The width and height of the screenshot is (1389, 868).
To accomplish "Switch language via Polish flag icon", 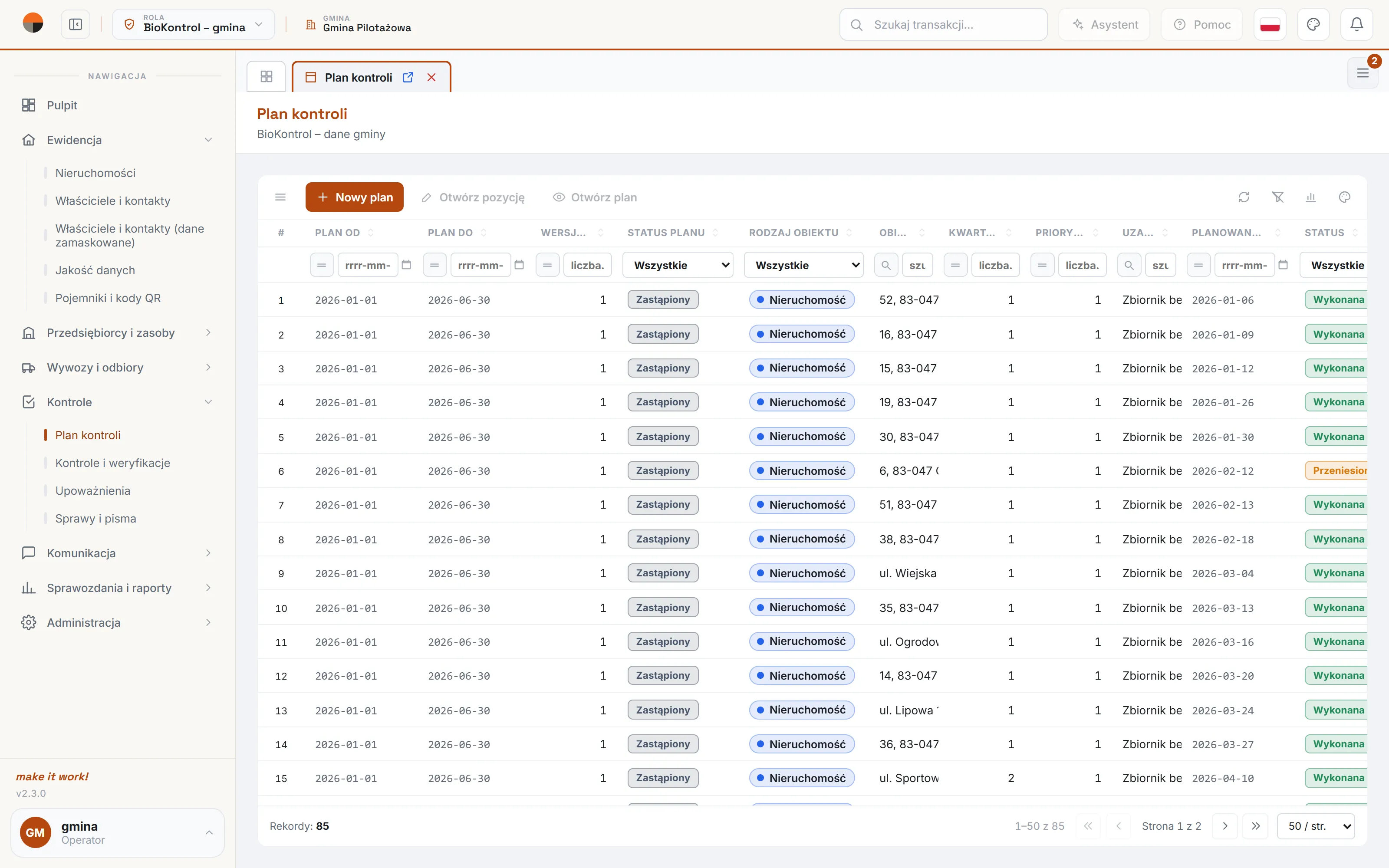I will (x=1270, y=24).
